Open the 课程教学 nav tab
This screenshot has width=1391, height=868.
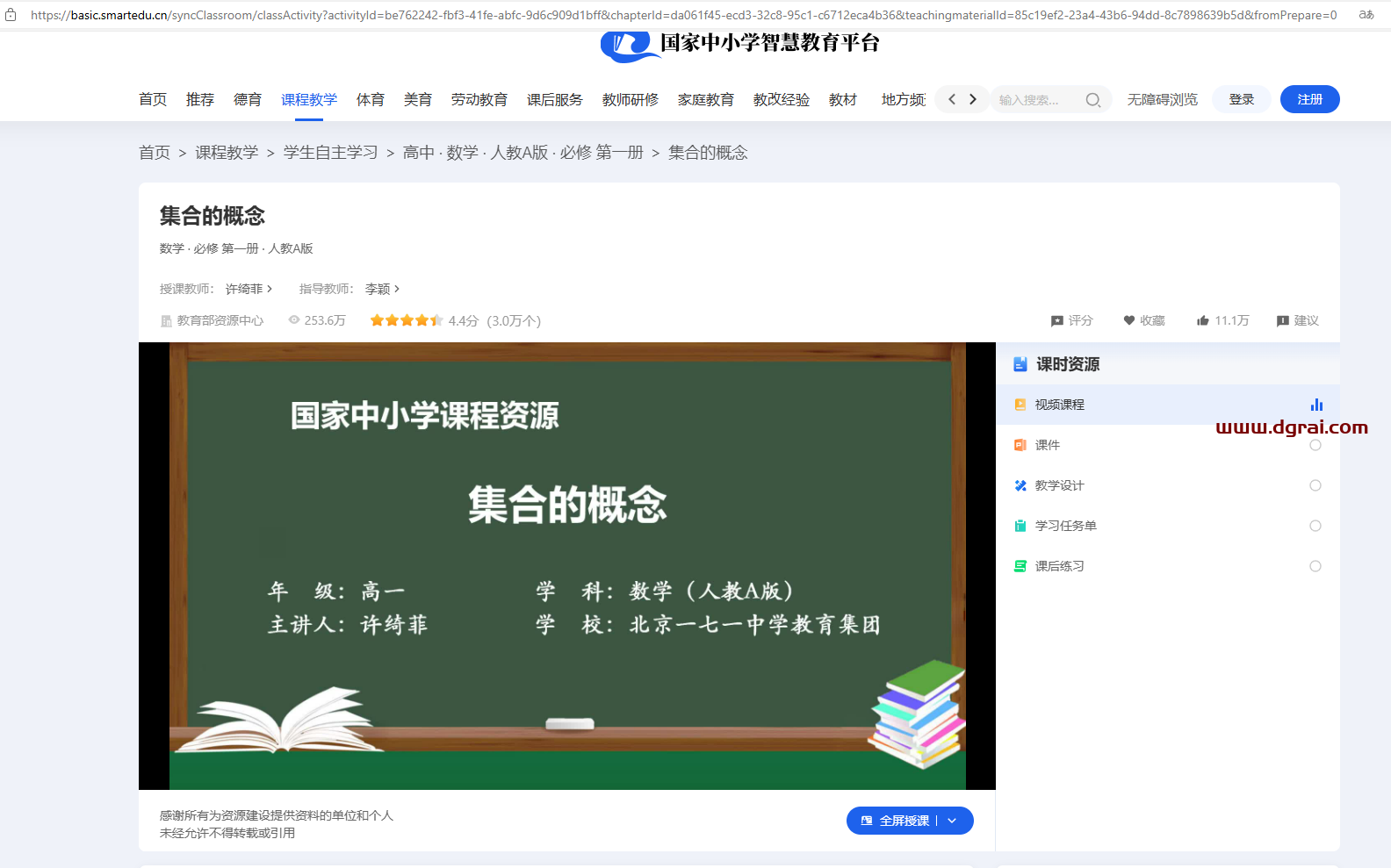(x=309, y=100)
